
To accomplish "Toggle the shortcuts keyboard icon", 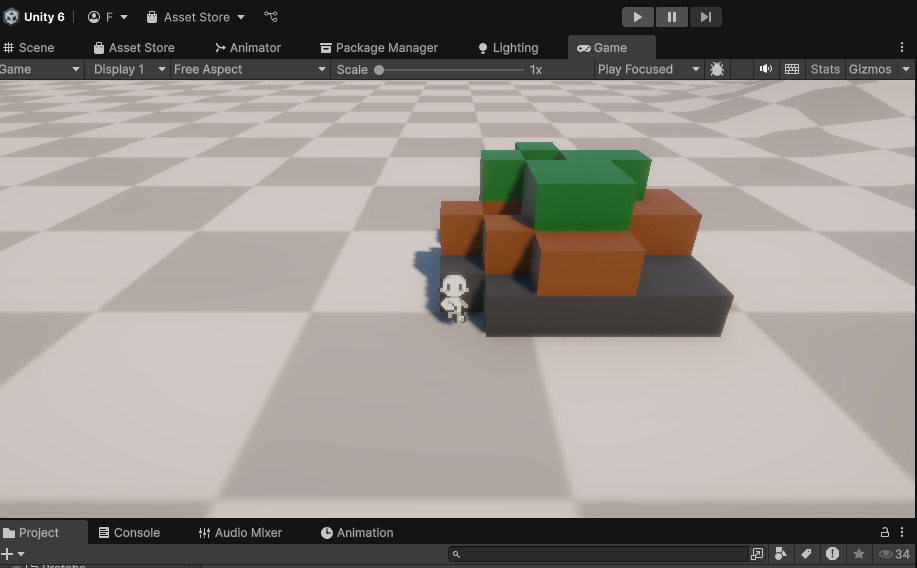I will click(x=792, y=69).
